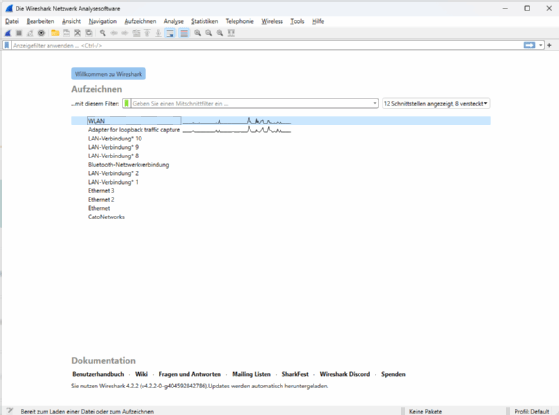The image size is (559, 415).
Task: Select the 'Bluetooth-Netzwerkverbindung' interface
Action: [x=128, y=165]
